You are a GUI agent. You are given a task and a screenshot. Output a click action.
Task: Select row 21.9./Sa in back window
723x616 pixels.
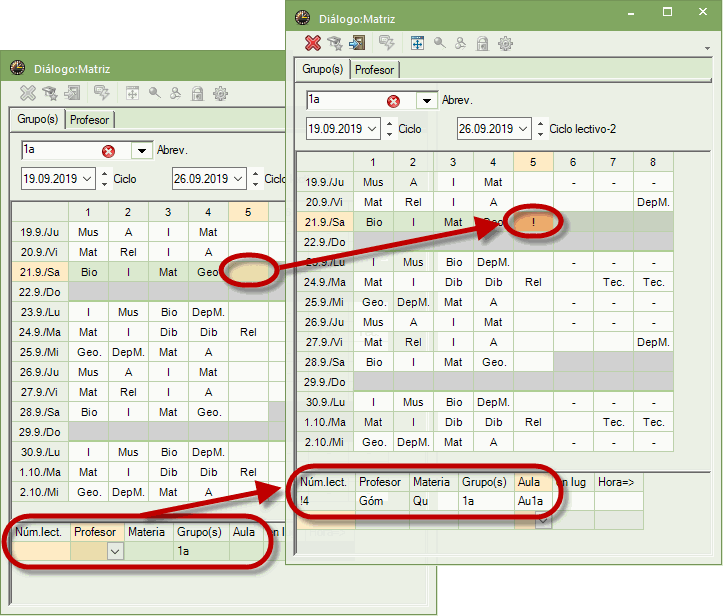40,272
